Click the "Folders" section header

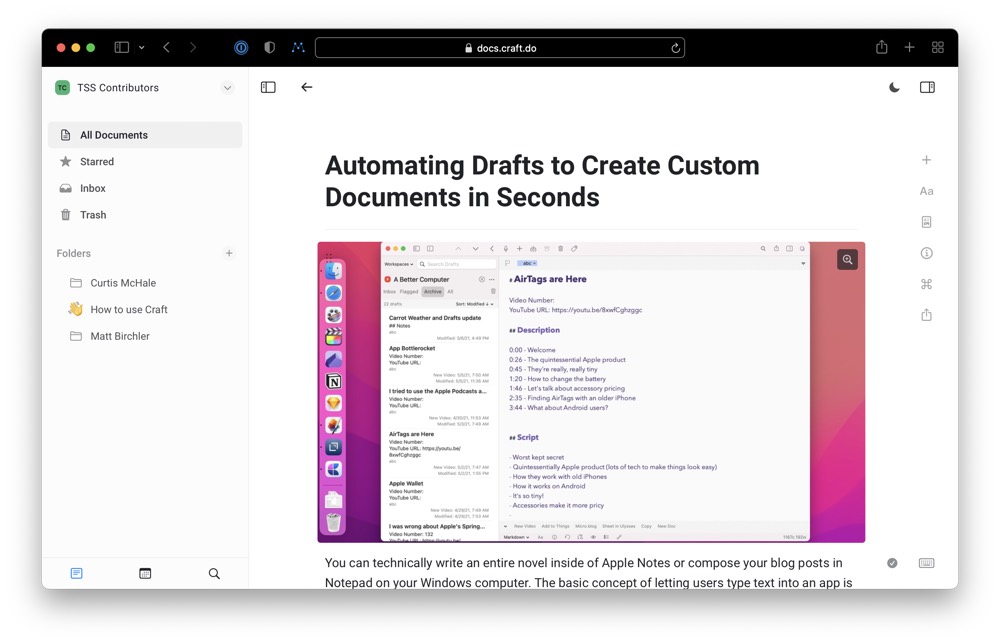[73, 253]
